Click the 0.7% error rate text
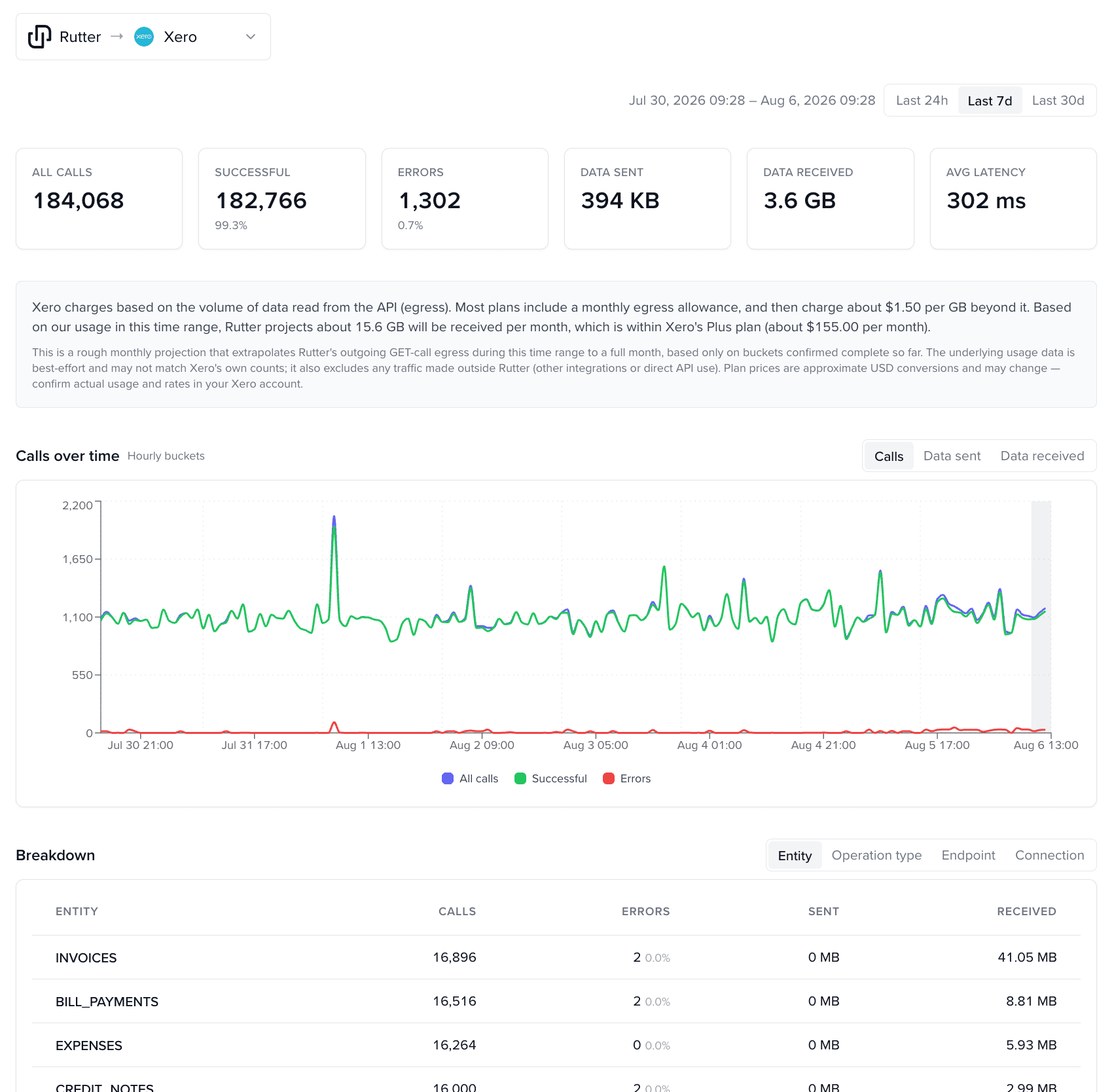This screenshot has width=1114, height=1092. [410, 225]
